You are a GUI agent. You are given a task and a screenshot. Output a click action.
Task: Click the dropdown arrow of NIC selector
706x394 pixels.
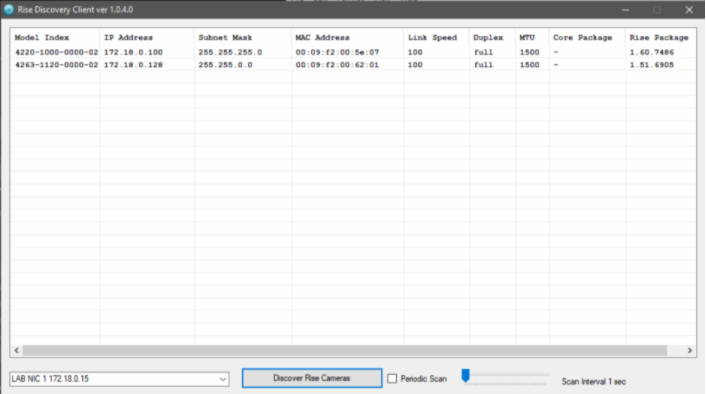[x=222, y=379]
